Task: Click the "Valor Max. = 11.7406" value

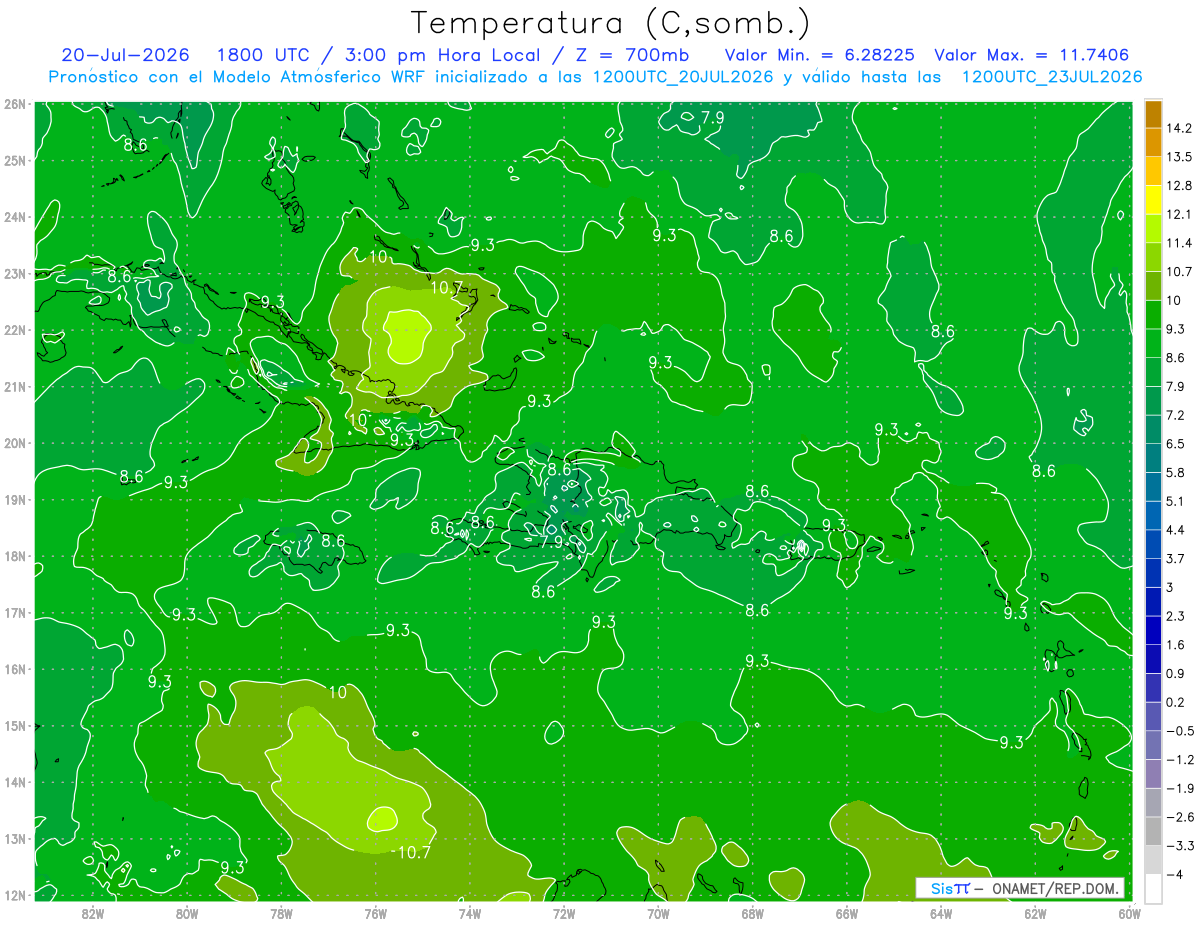Action: pyautogui.click(x=1034, y=55)
